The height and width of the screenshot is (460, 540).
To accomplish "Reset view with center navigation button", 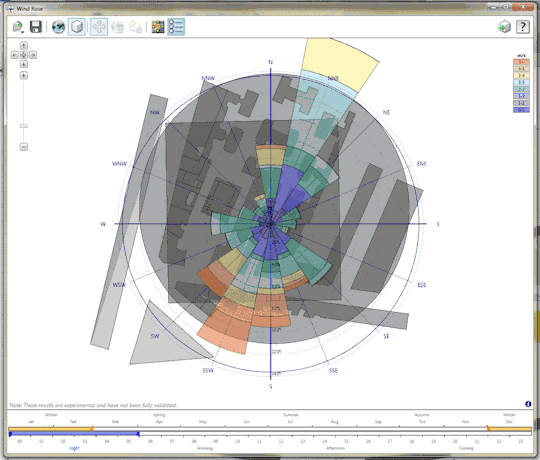I will coord(23,55).
